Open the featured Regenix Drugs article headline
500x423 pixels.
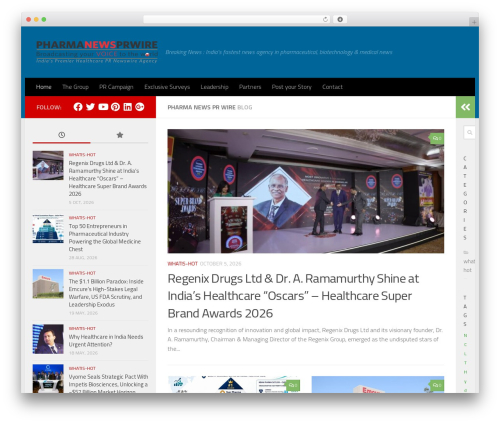293,296
